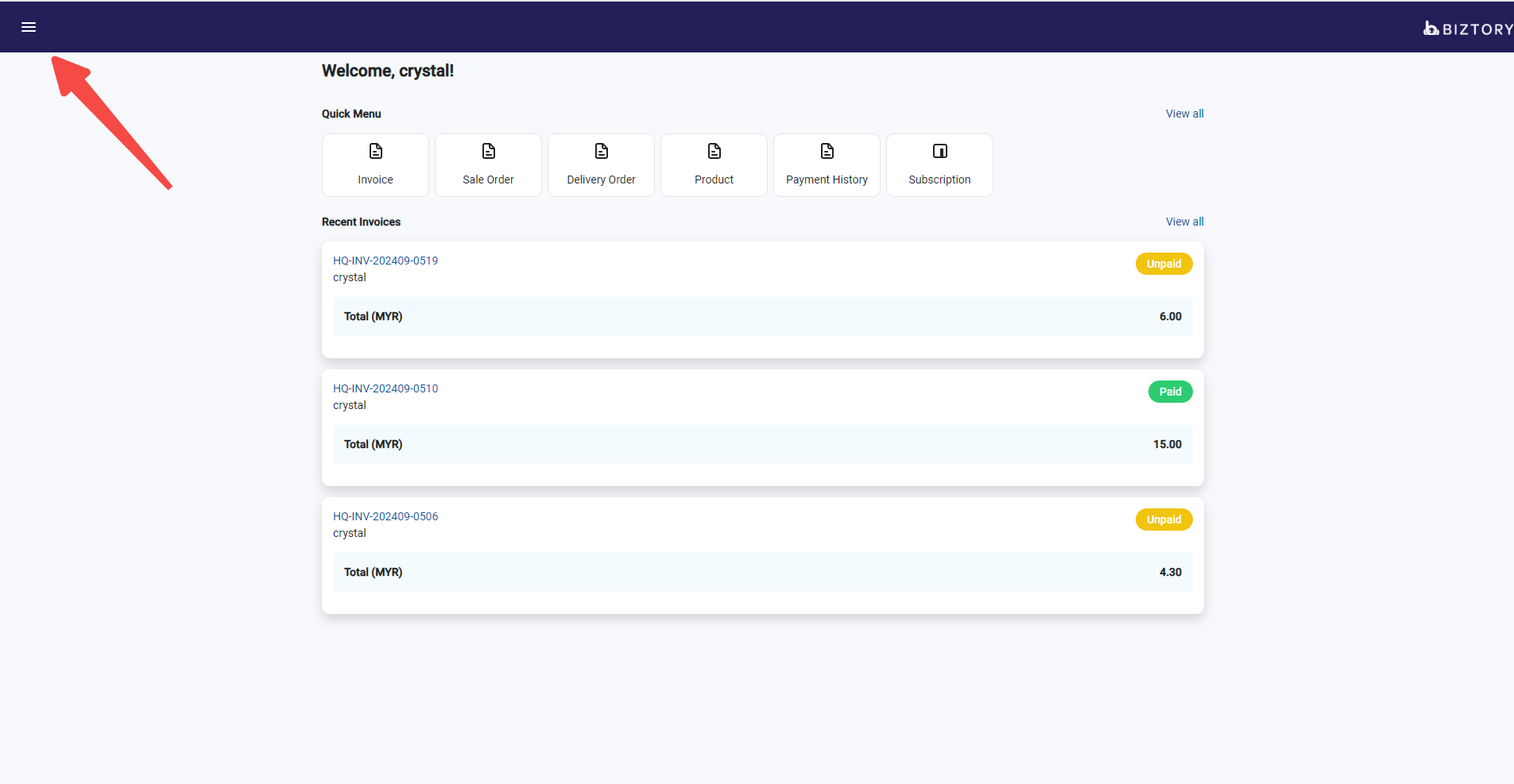Open the hamburger navigation menu
1514x784 pixels.
29,27
